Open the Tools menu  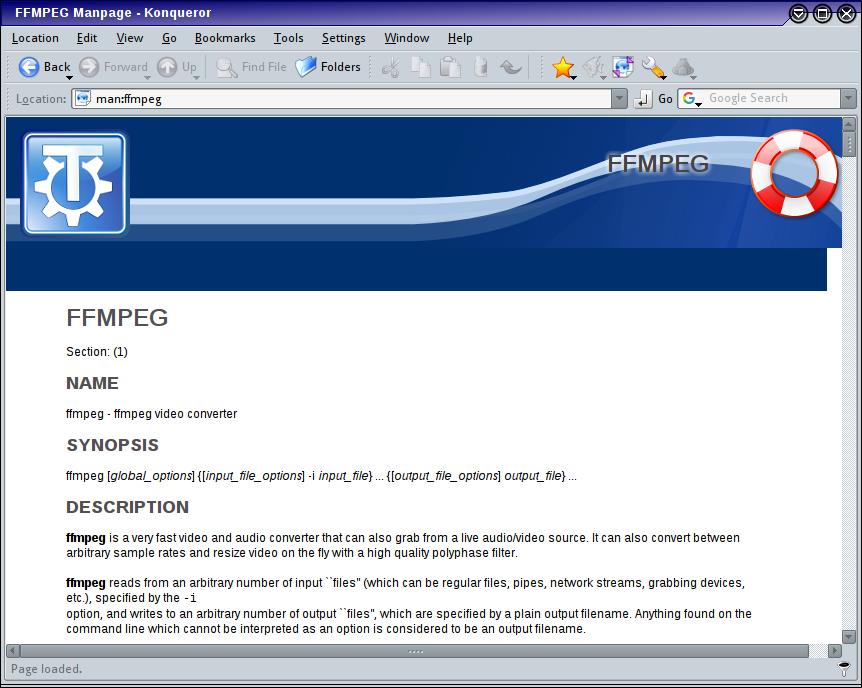tap(289, 38)
